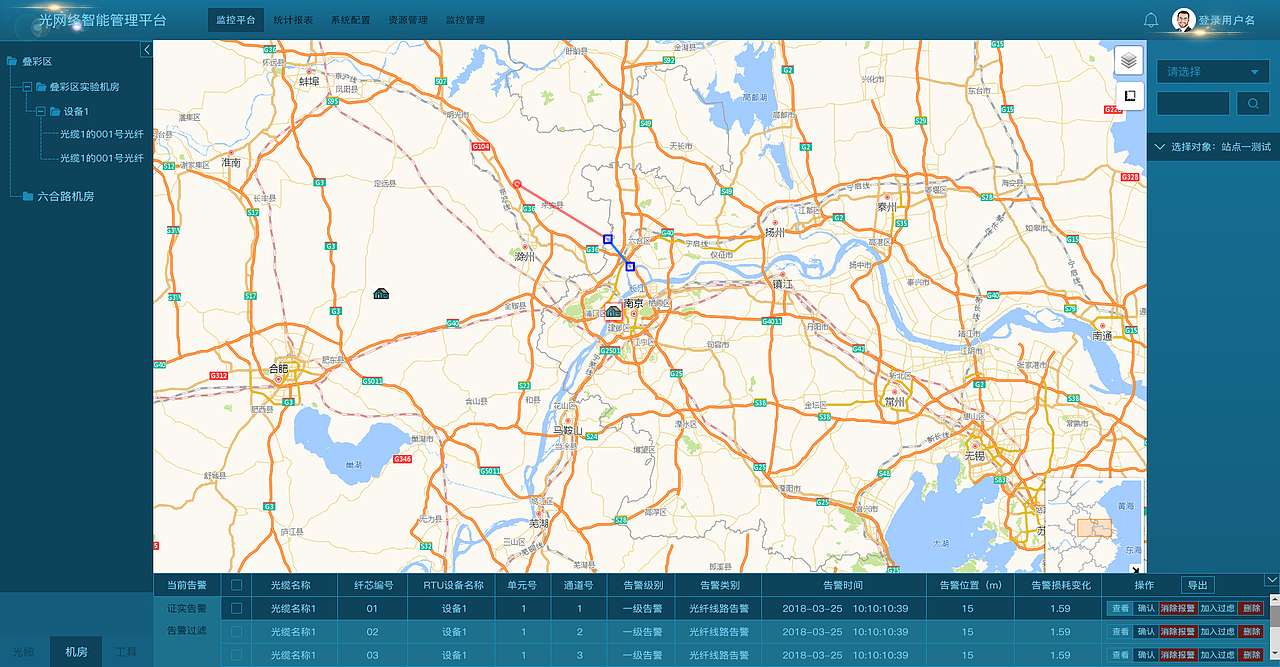Click the map frame selection tool icon

coord(1129,96)
